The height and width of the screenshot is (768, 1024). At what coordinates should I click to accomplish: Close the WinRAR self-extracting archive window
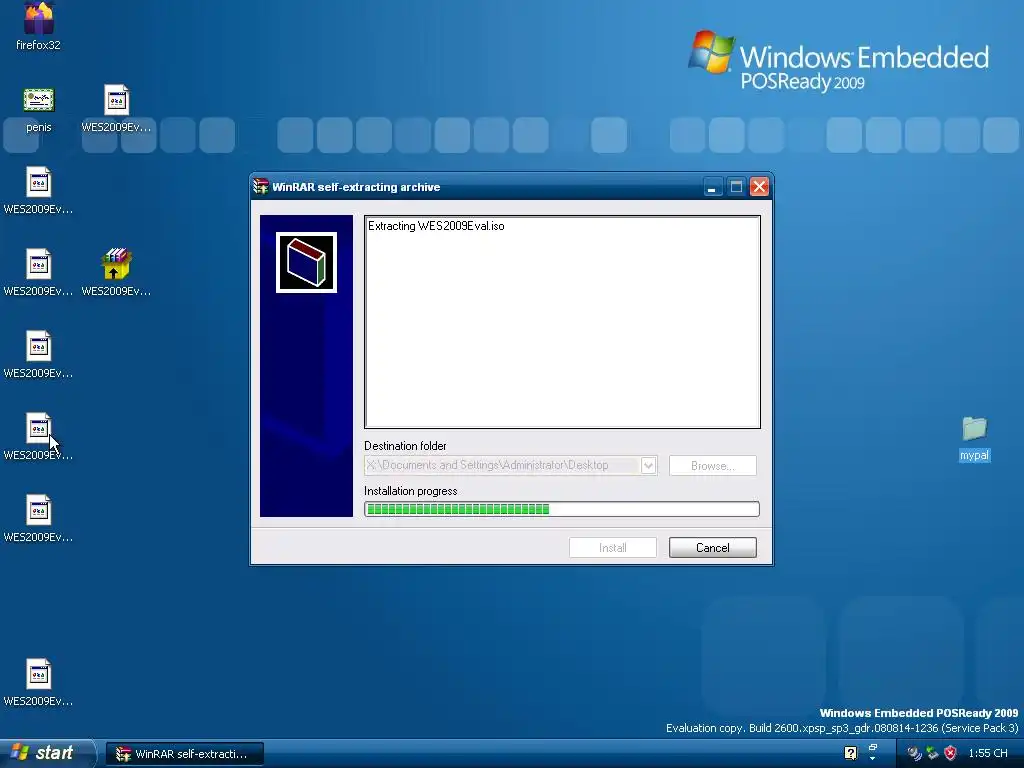click(759, 187)
